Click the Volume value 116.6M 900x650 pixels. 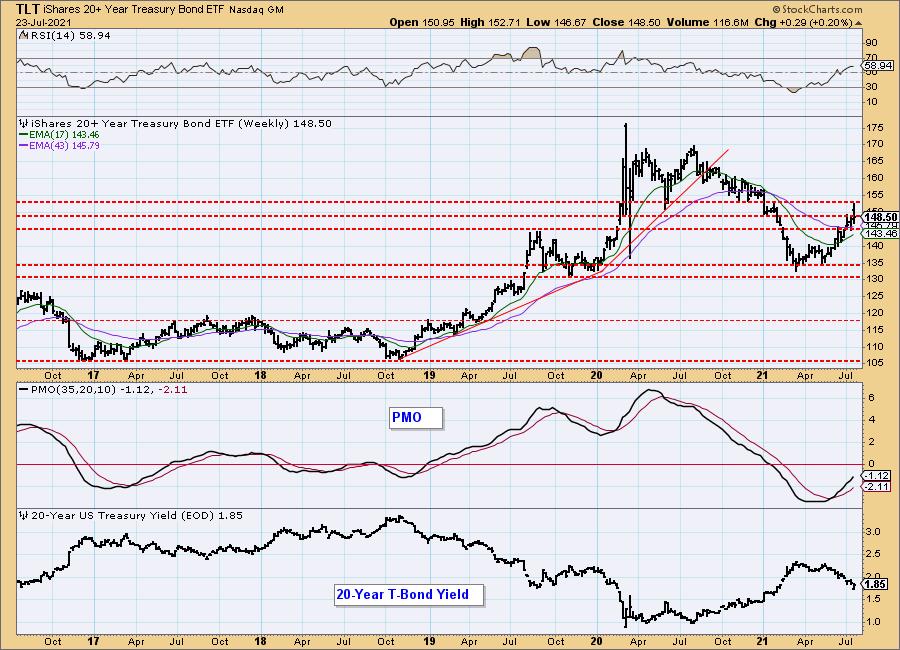click(x=731, y=22)
